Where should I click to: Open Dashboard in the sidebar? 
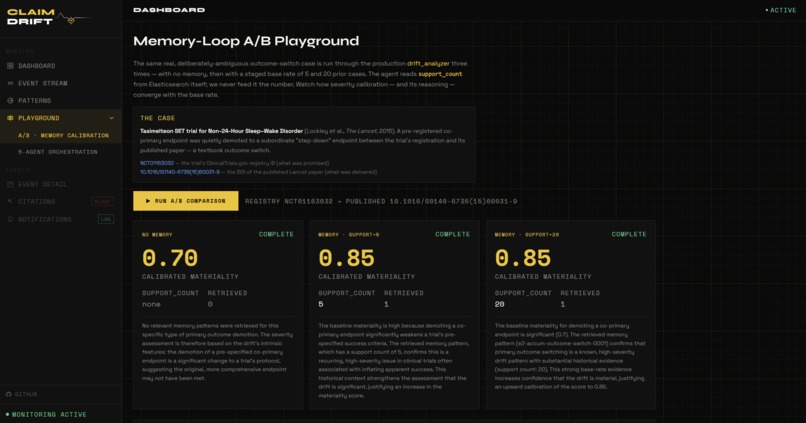(x=61, y=66)
